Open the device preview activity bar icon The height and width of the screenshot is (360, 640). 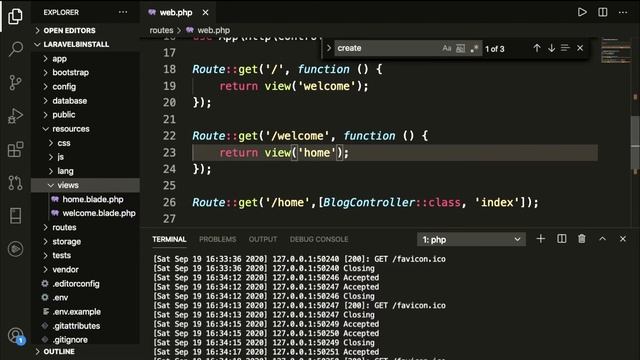(16, 216)
